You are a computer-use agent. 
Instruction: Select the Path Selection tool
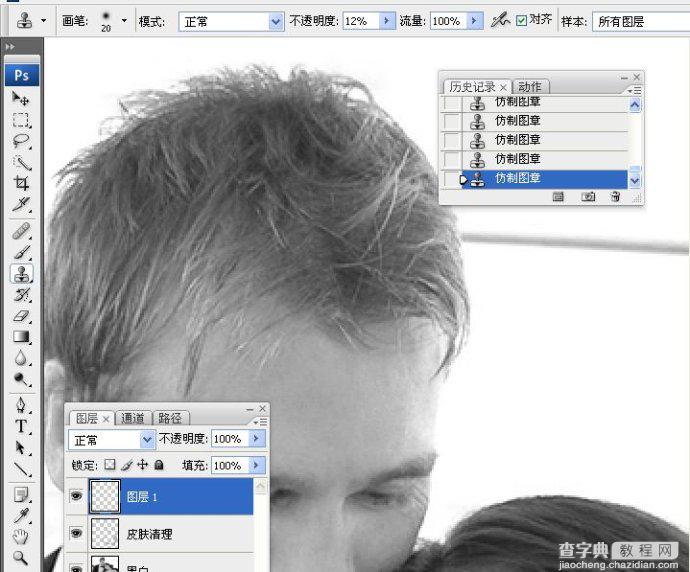point(21,447)
